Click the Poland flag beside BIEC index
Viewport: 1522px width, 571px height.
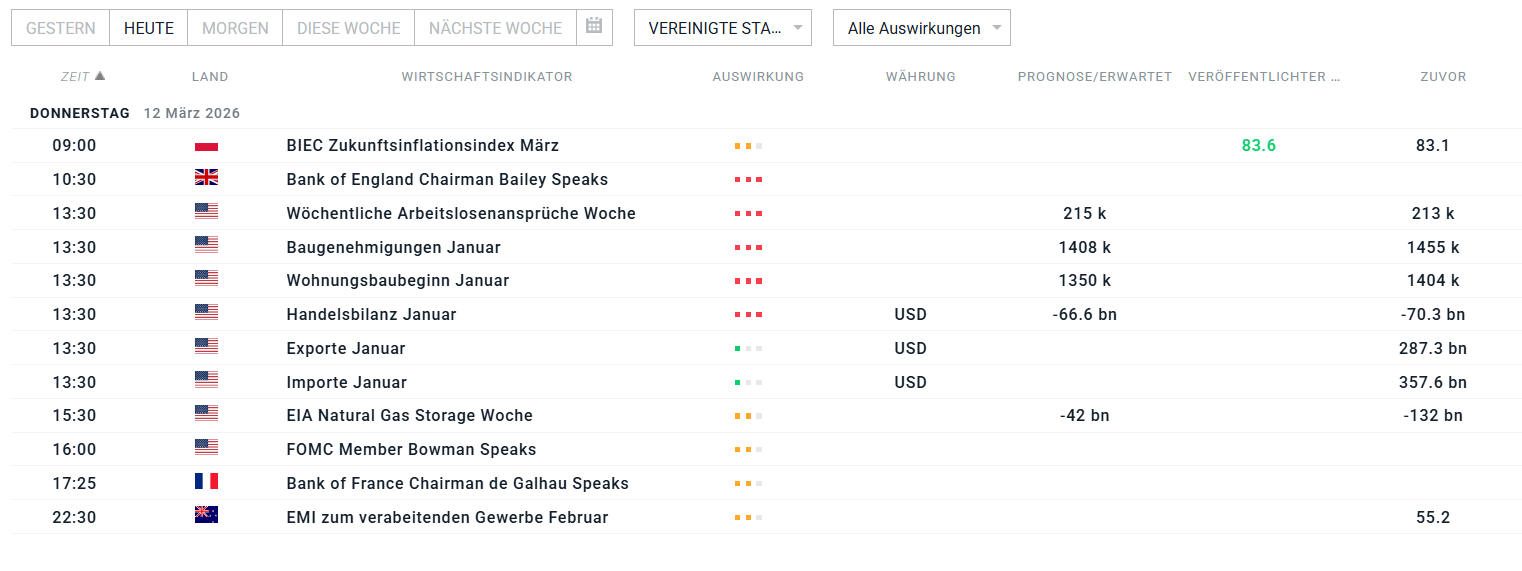pos(206,146)
